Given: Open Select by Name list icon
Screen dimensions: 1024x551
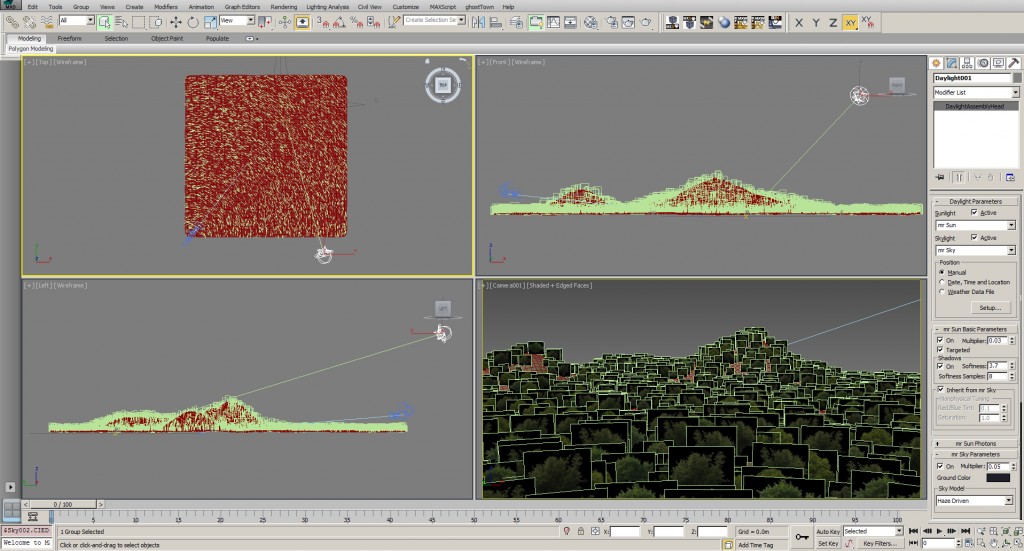Looking at the screenshot, I should click(x=121, y=22).
